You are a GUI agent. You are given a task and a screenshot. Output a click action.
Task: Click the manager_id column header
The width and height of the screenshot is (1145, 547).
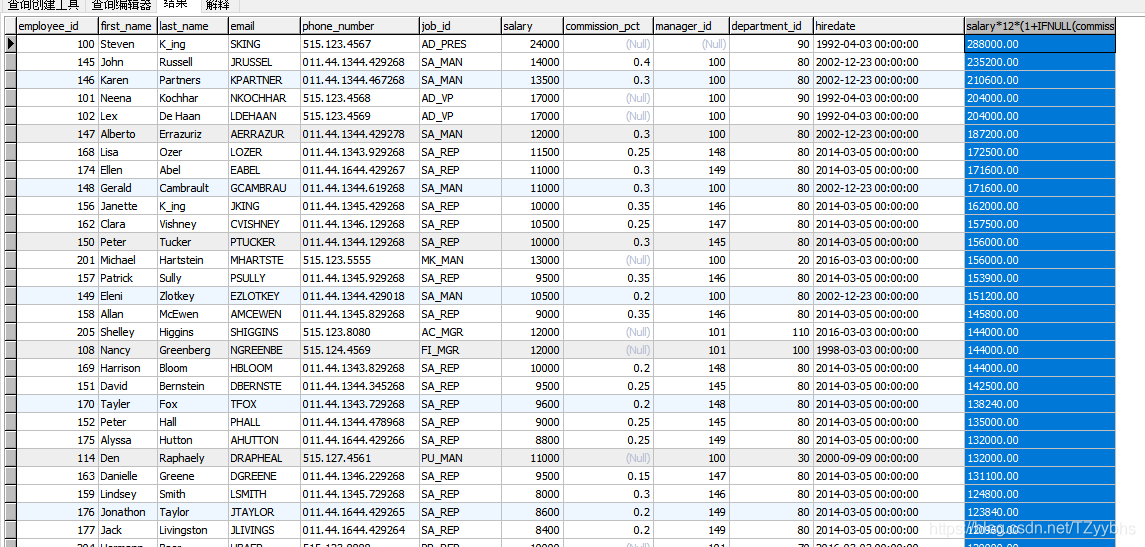(x=691, y=26)
